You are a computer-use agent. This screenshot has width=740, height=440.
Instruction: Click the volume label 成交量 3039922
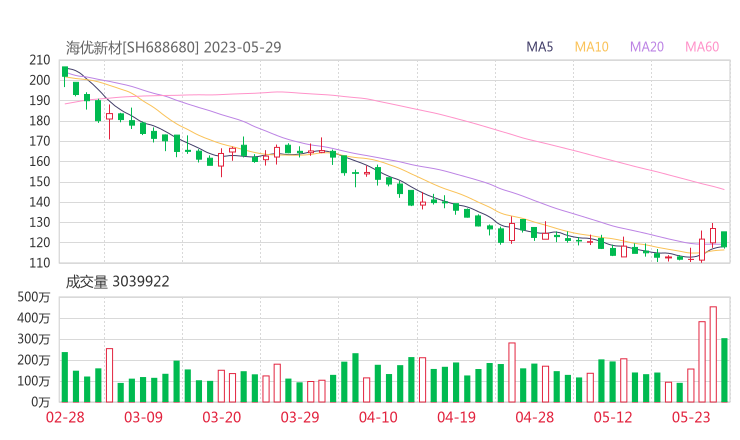tap(117, 282)
